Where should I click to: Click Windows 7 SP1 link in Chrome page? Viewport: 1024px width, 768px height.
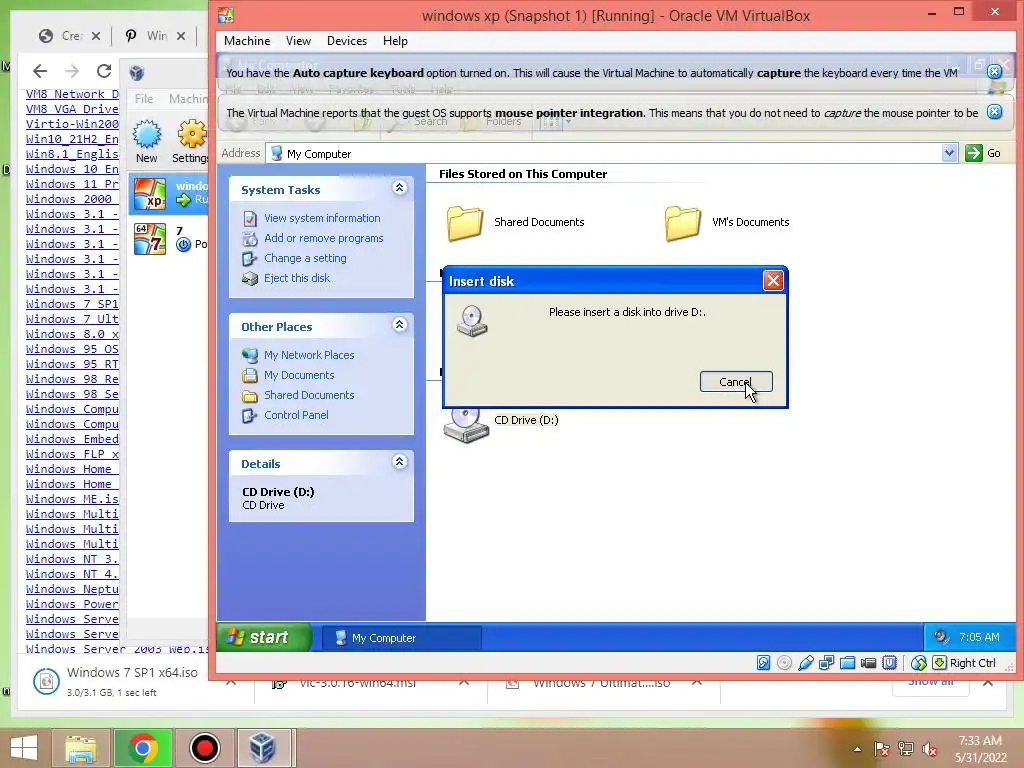(72, 304)
